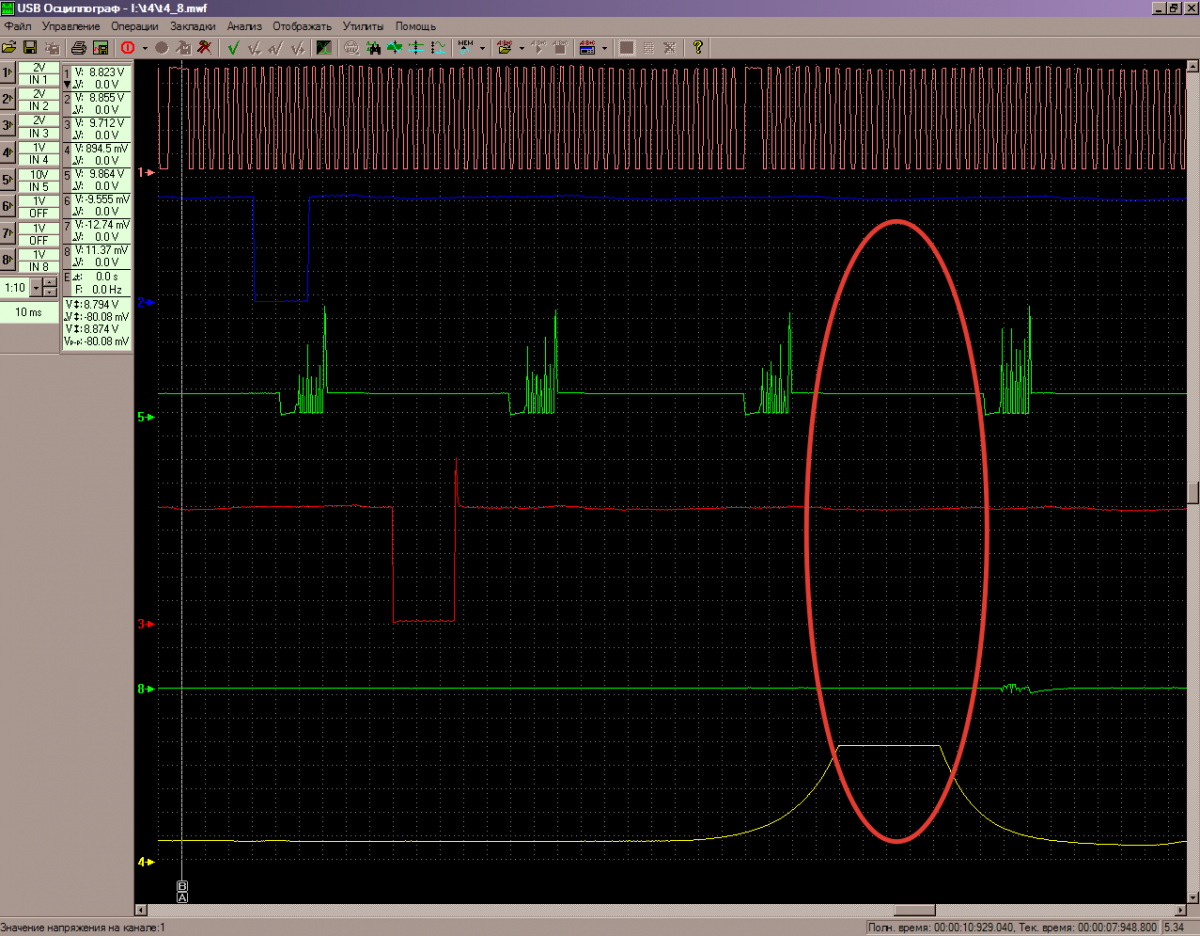Decrease scale with the down stepper arrow
This screenshot has width=1200, height=936.
pyautogui.click(x=50, y=293)
